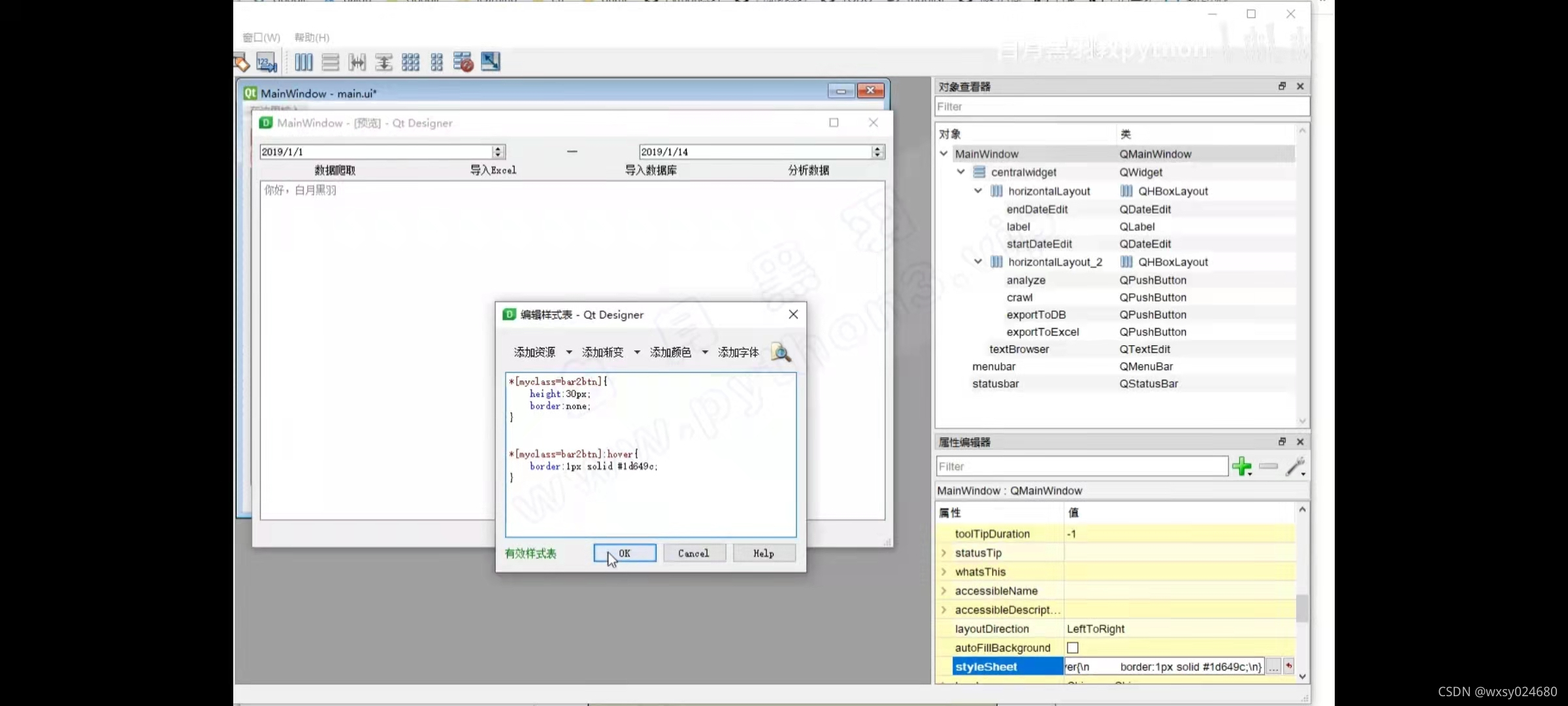Click the Lay Out in Form Layout icon
Viewport: 1568px width, 706px height.
pyautogui.click(x=436, y=62)
